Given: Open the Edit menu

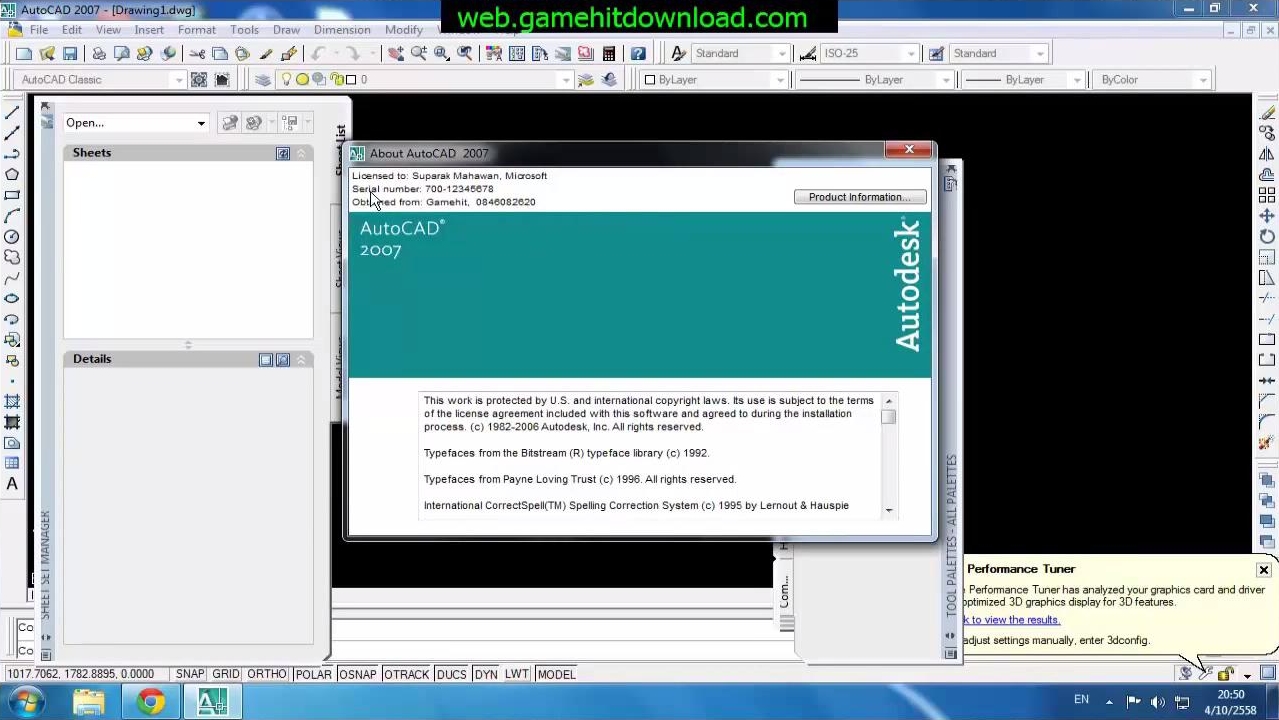Looking at the screenshot, I should click(72, 30).
